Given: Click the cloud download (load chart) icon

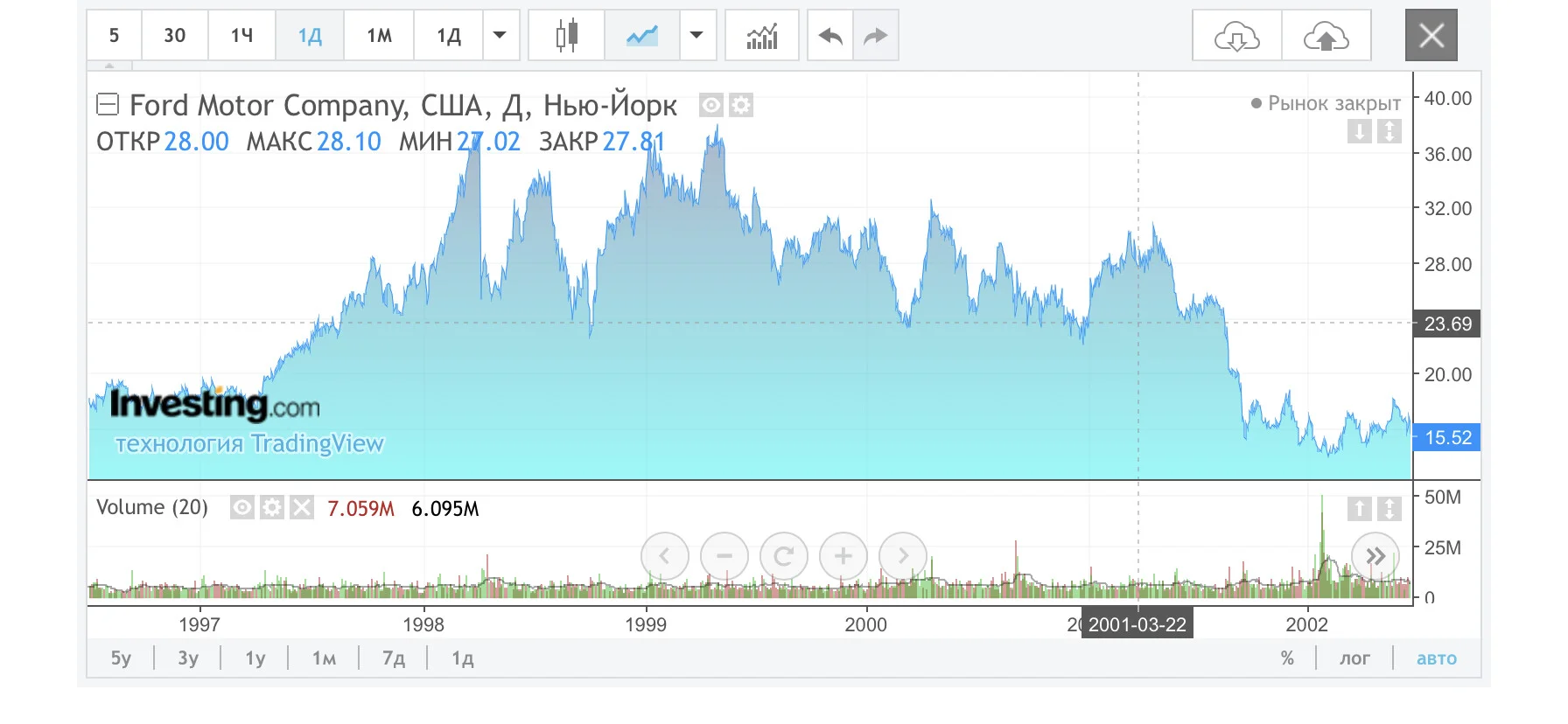Looking at the screenshot, I should point(1237,37).
